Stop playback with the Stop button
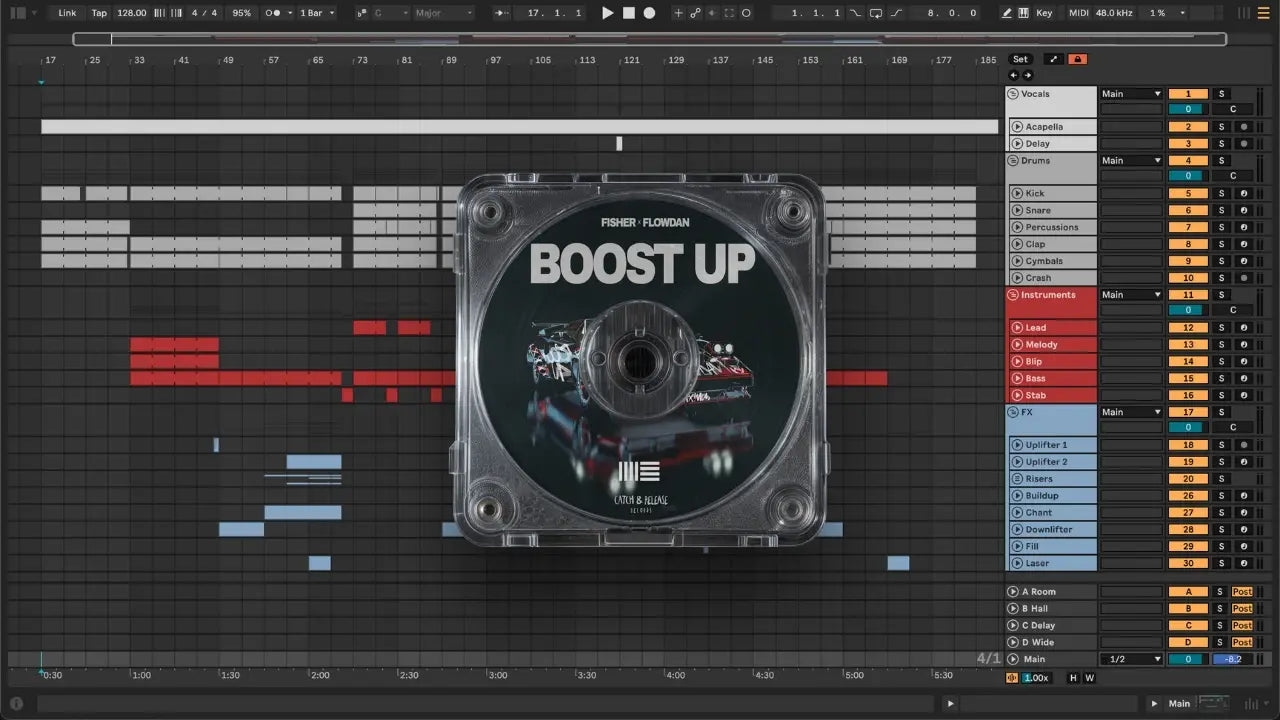The image size is (1280, 720). click(x=629, y=13)
